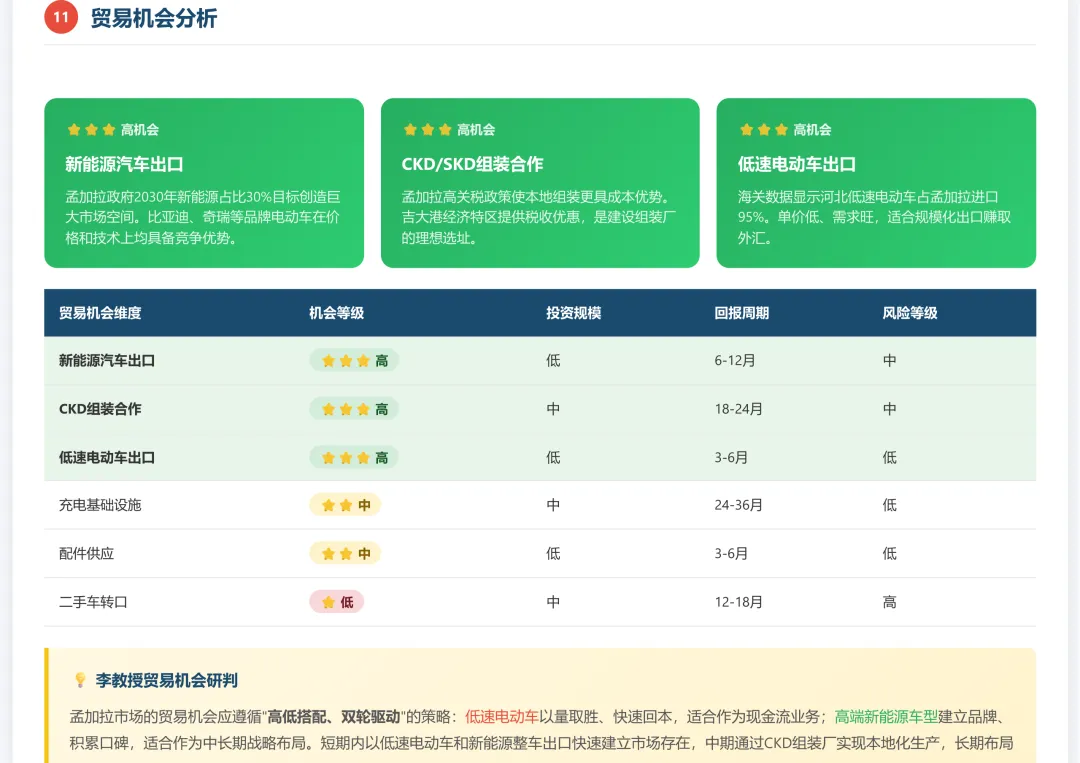Screen dimensions: 1080x763
Task: Click the 新能源汽车出口 card description paragraph
Action: tap(203, 217)
